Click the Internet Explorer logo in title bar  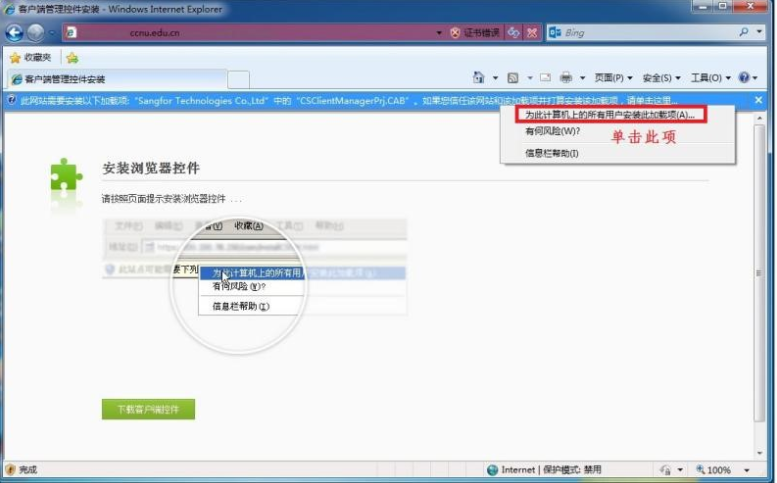9,9
